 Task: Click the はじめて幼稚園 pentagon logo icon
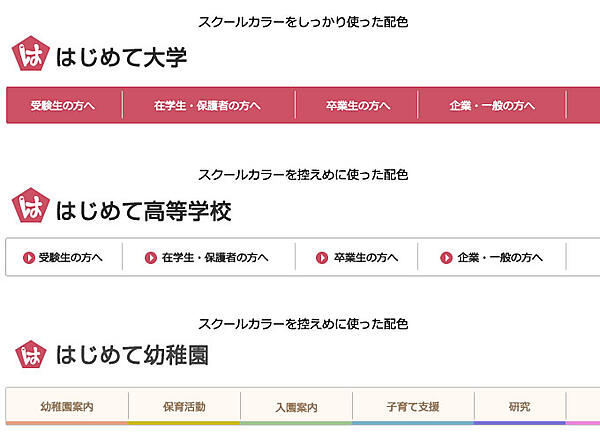30,353
